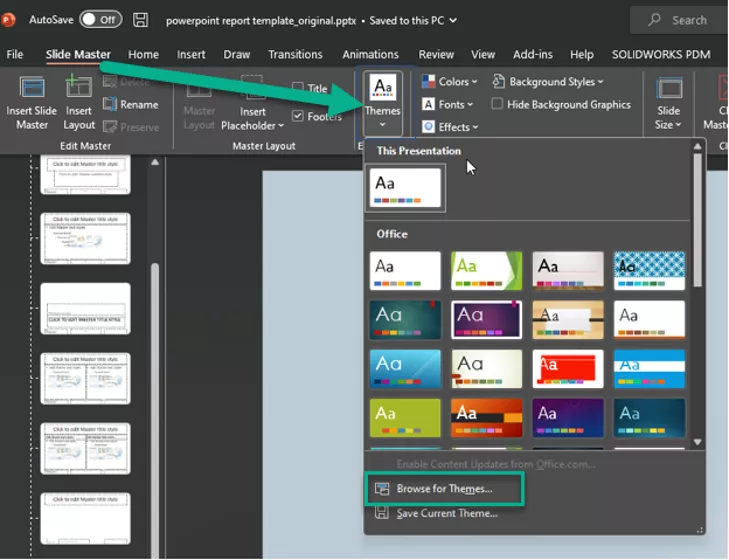The height and width of the screenshot is (560, 729).
Task: Collapse the Themes dropdown chevron
Action: pyautogui.click(x=382, y=124)
